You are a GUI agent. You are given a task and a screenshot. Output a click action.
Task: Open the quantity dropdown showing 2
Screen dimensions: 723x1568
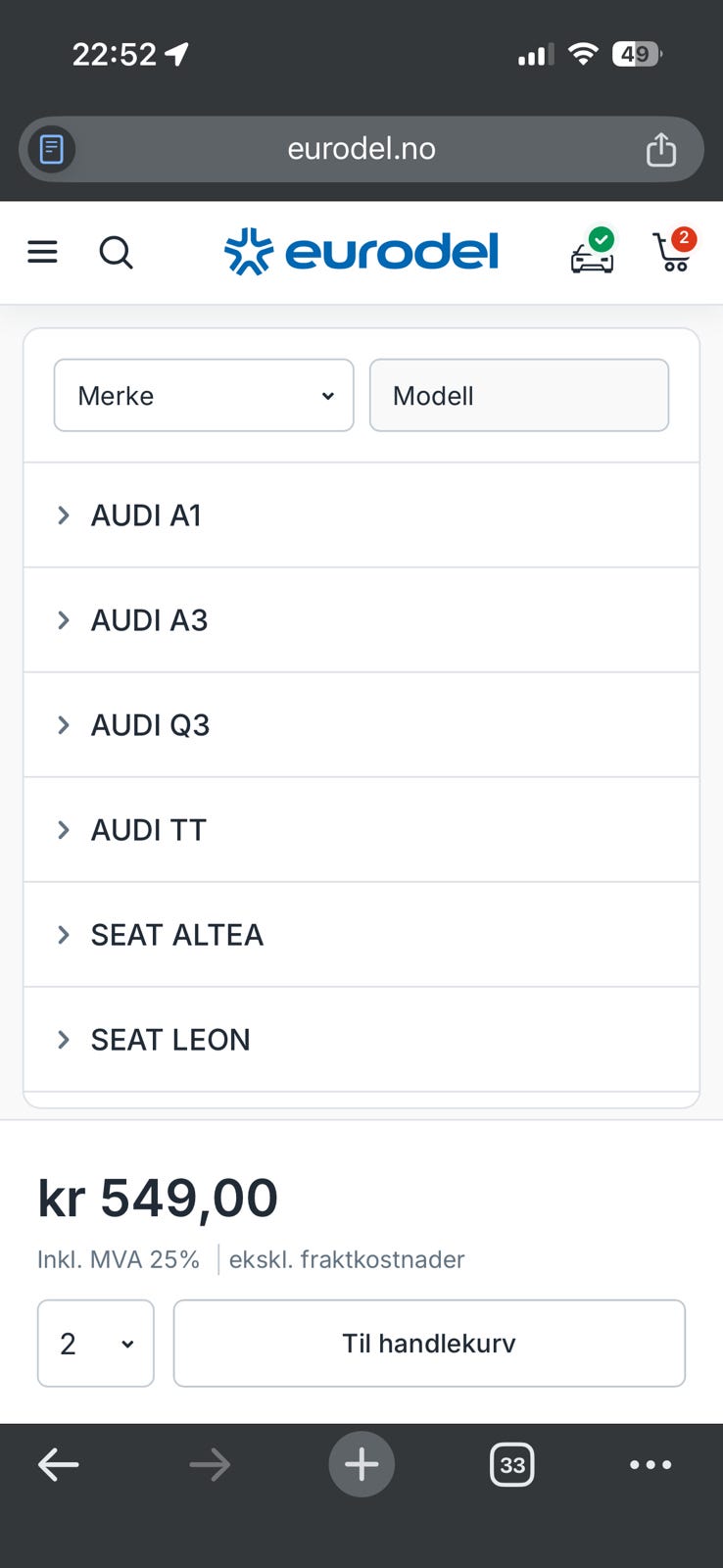pyautogui.click(x=96, y=1344)
